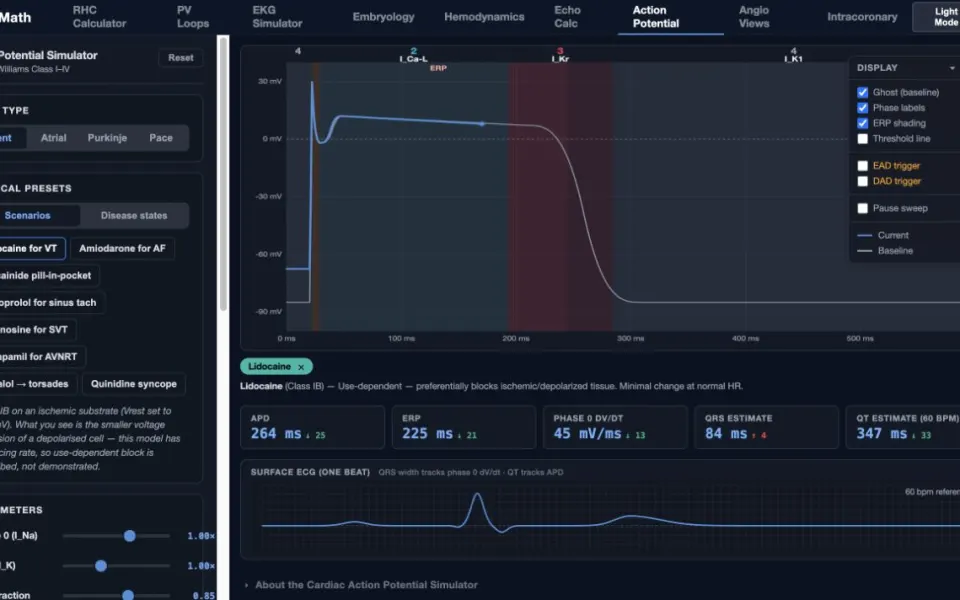
Task: Remove the Lidocaine drug chip
Action: 301,367
